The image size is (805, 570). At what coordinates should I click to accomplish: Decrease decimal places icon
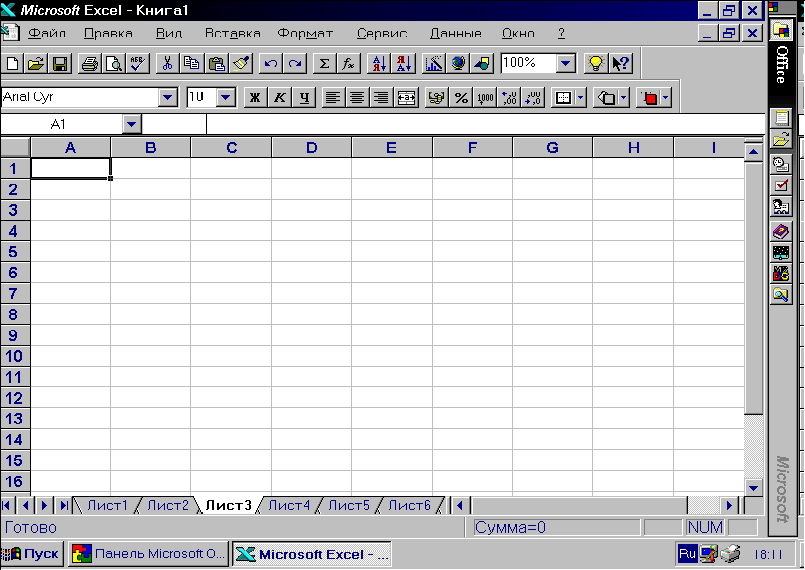point(533,98)
